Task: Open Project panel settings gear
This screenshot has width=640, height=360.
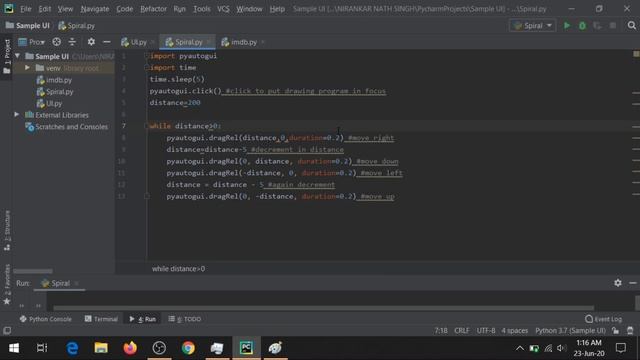Action: coord(91,42)
